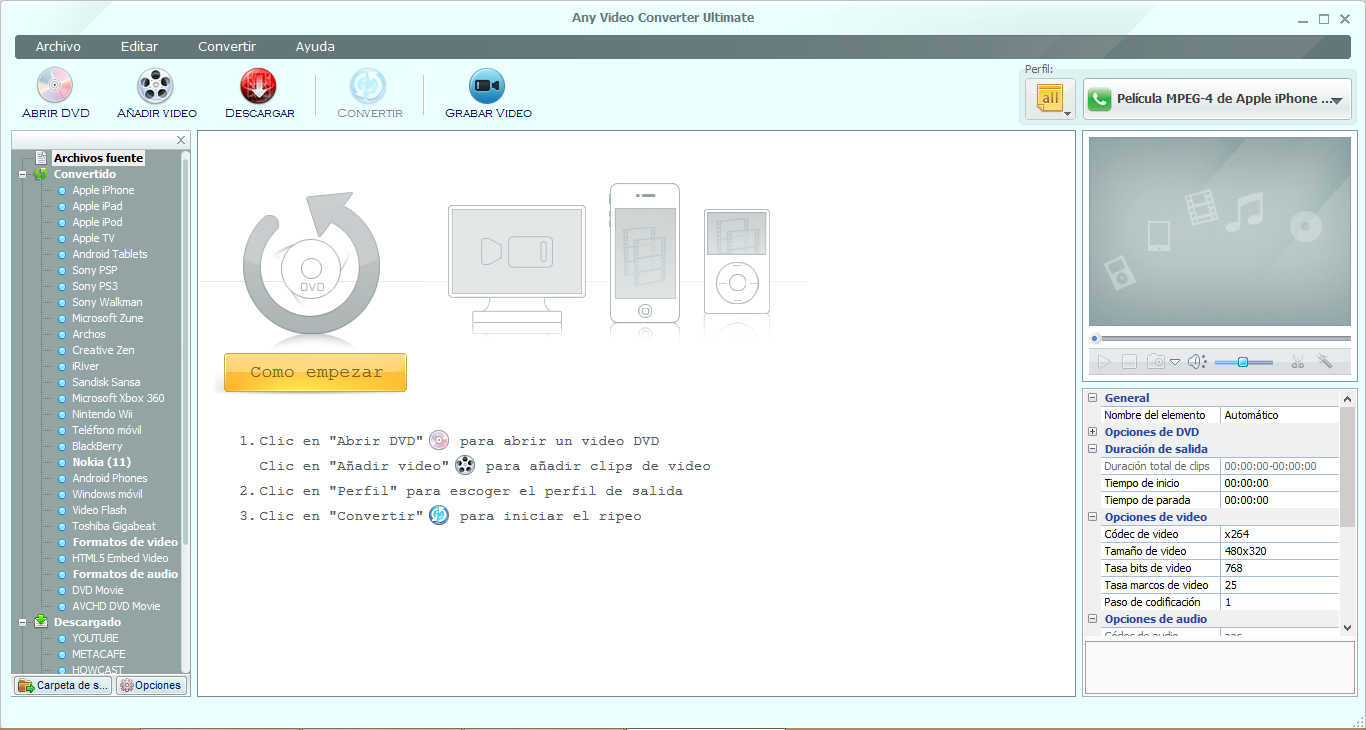Select Formatos de audio entry
Image resolution: width=1366 pixels, height=730 pixels.
pos(125,574)
